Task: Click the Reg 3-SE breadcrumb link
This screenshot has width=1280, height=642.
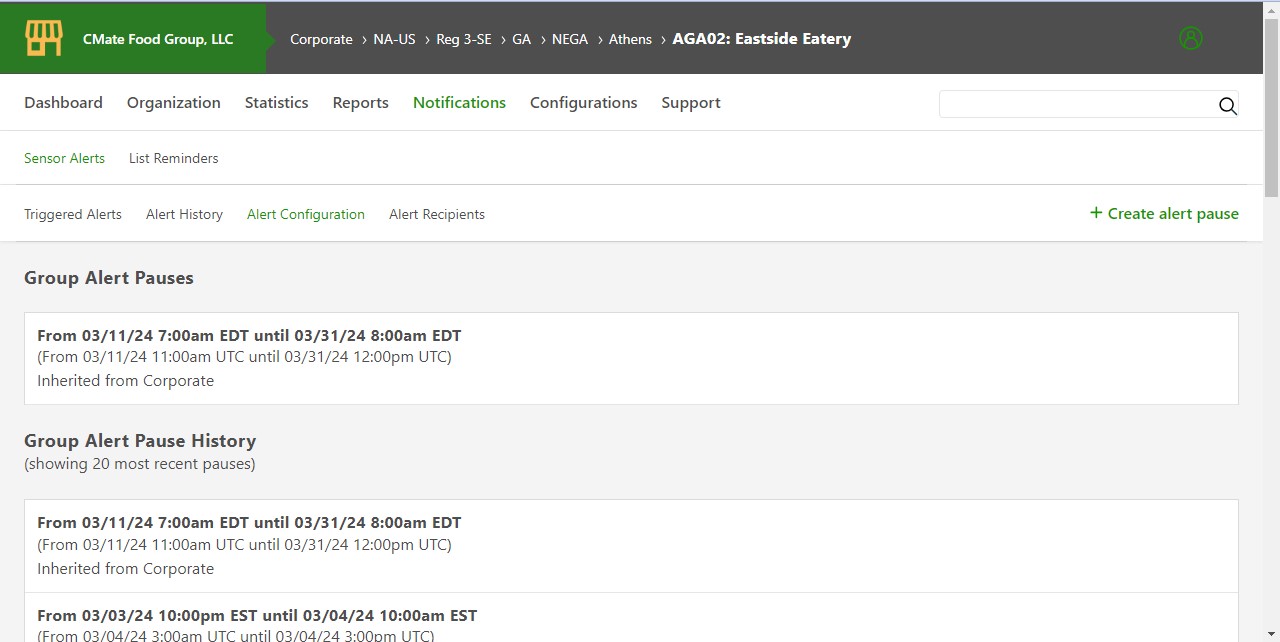Action: [x=464, y=40]
